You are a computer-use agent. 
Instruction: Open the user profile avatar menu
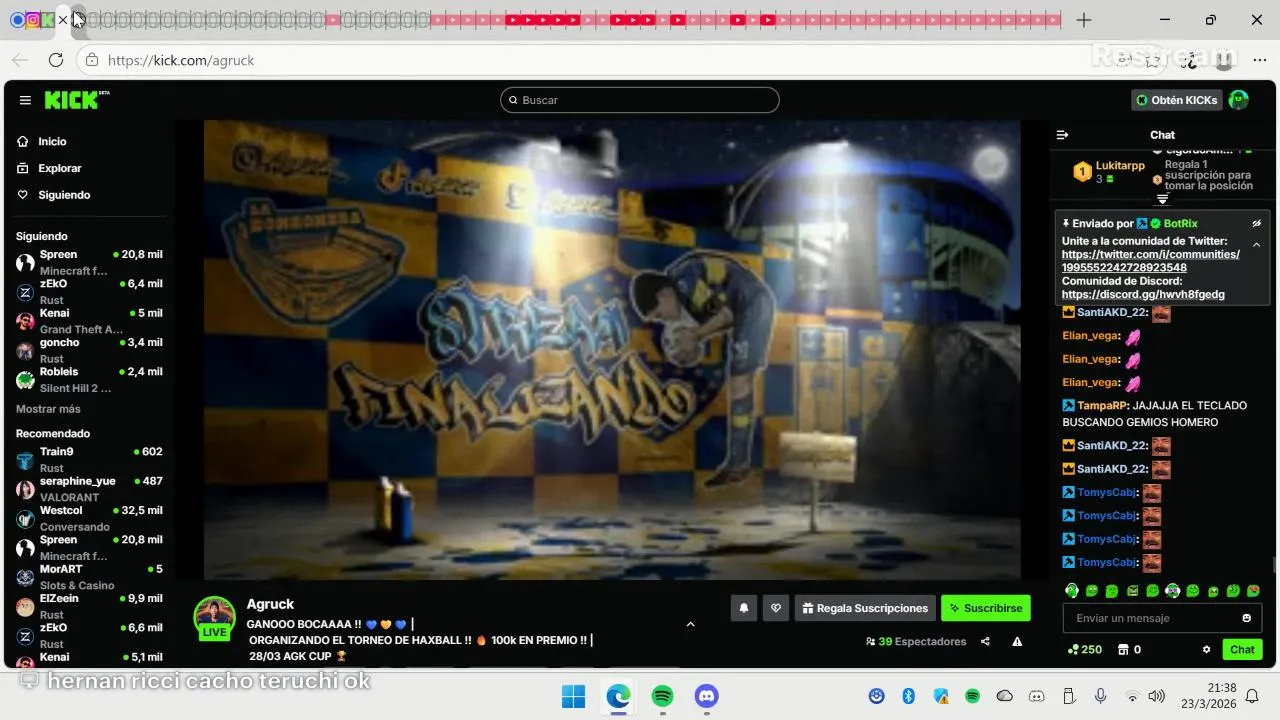pyautogui.click(x=1239, y=100)
